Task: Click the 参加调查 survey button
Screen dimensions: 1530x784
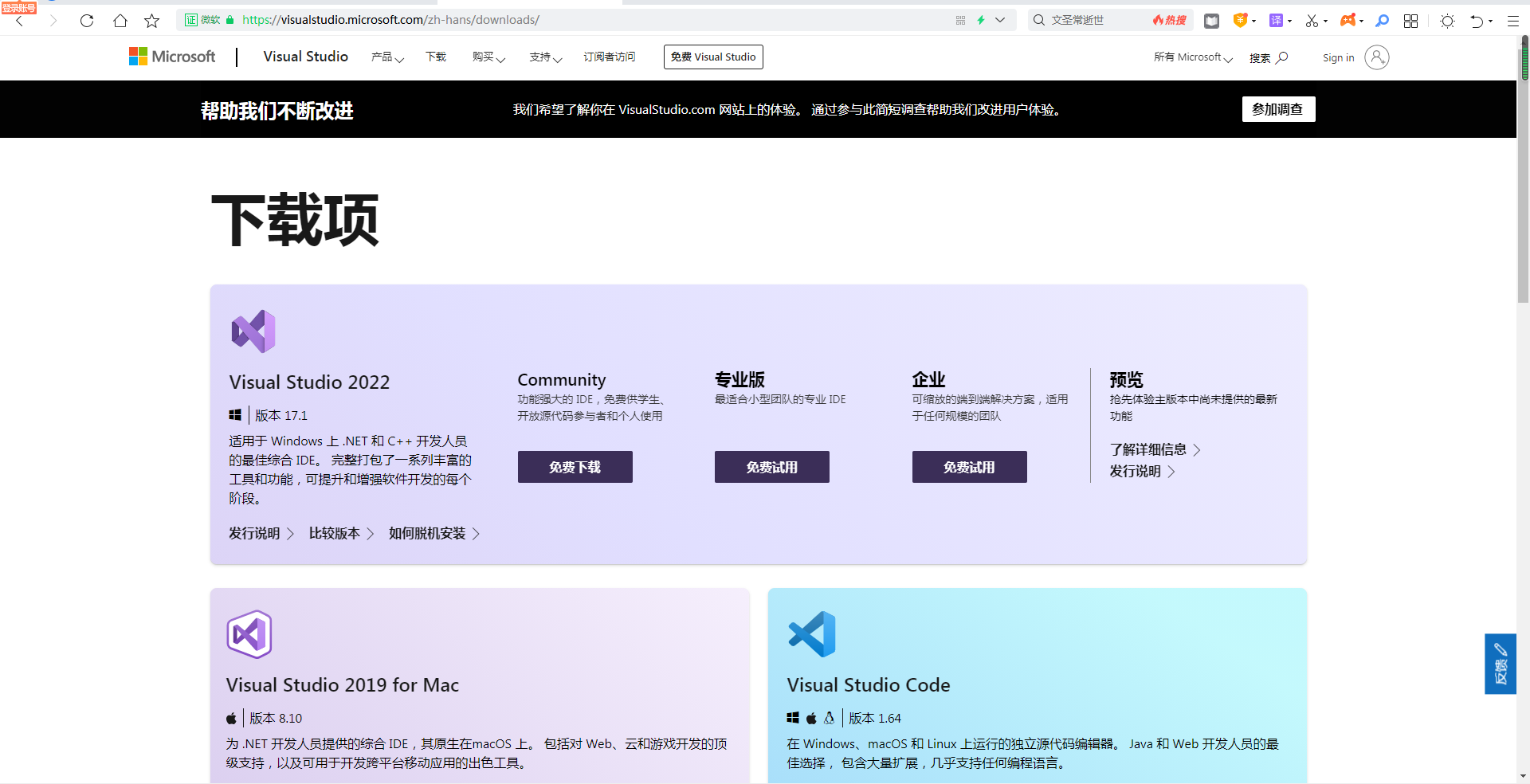Action: coord(1278,109)
